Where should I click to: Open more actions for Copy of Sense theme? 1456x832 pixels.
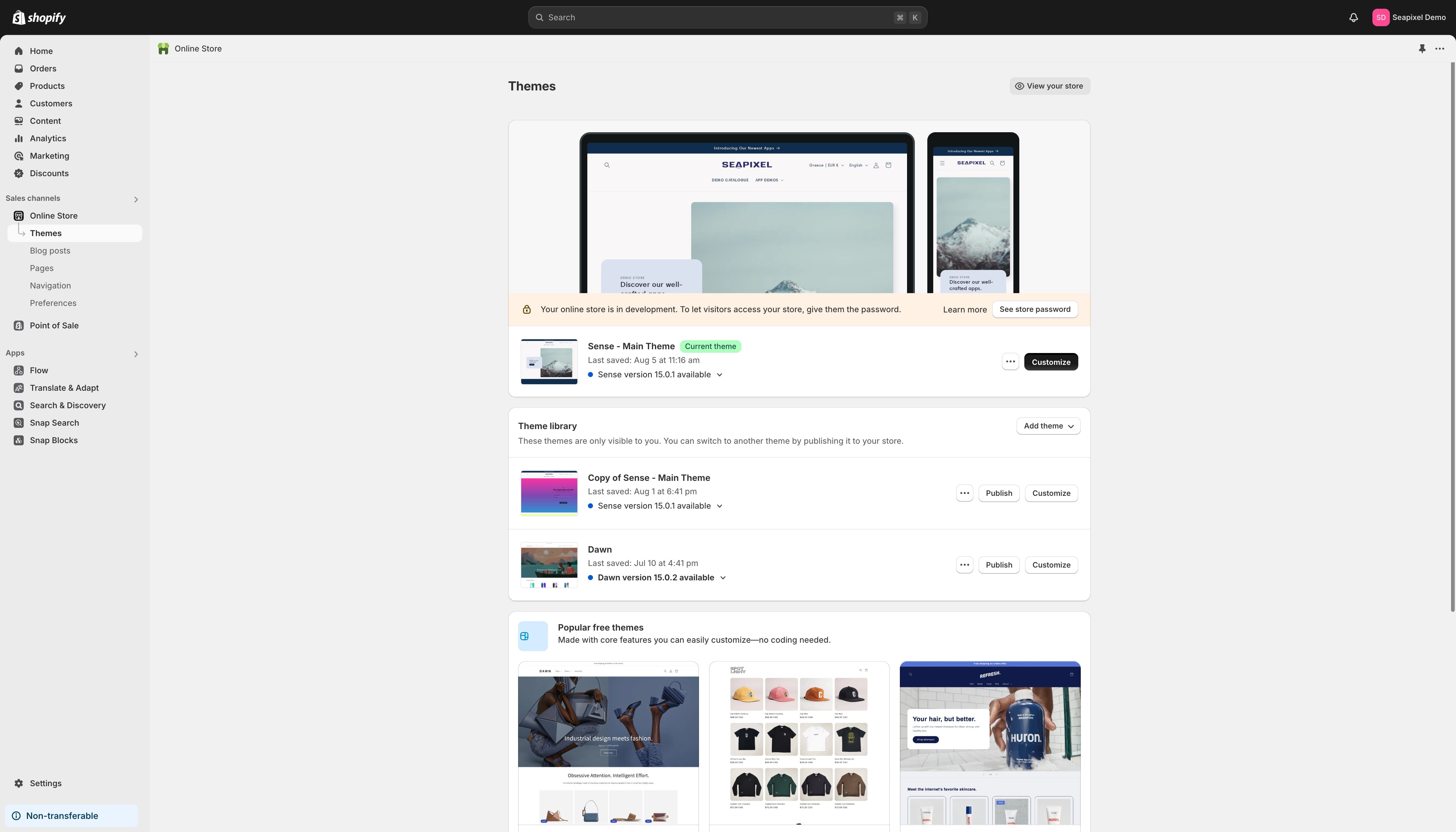pyautogui.click(x=964, y=493)
